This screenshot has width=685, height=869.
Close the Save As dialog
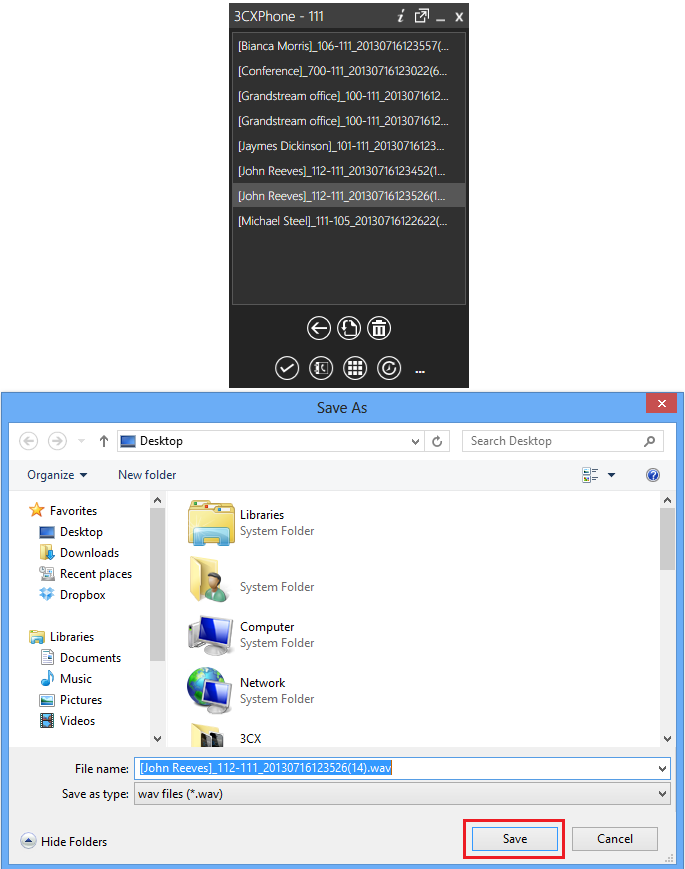(661, 403)
